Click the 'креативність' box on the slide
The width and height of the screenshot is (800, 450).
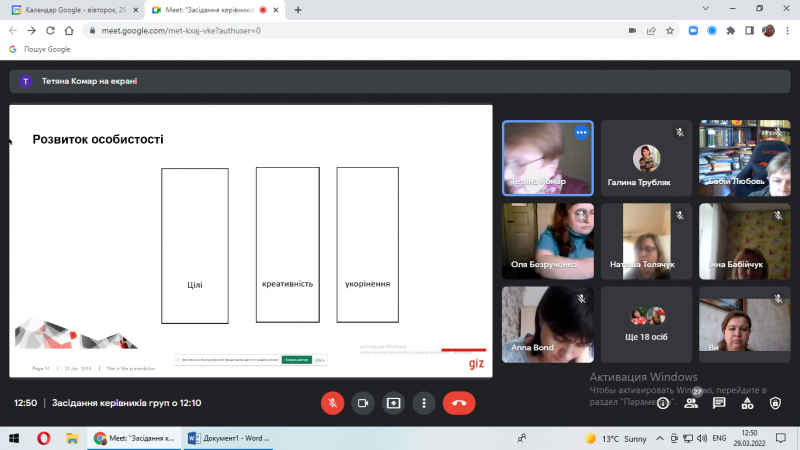click(x=288, y=245)
